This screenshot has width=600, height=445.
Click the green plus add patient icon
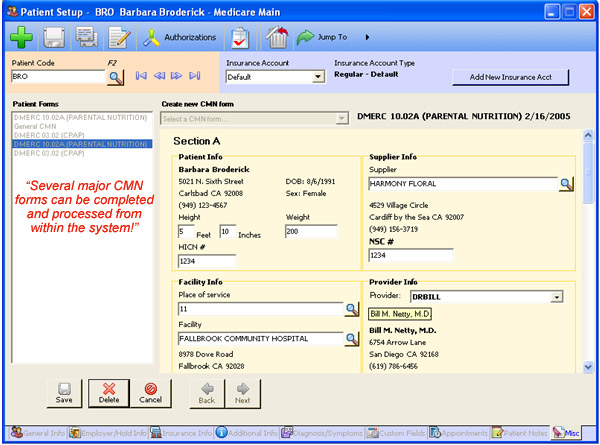pos(22,38)
